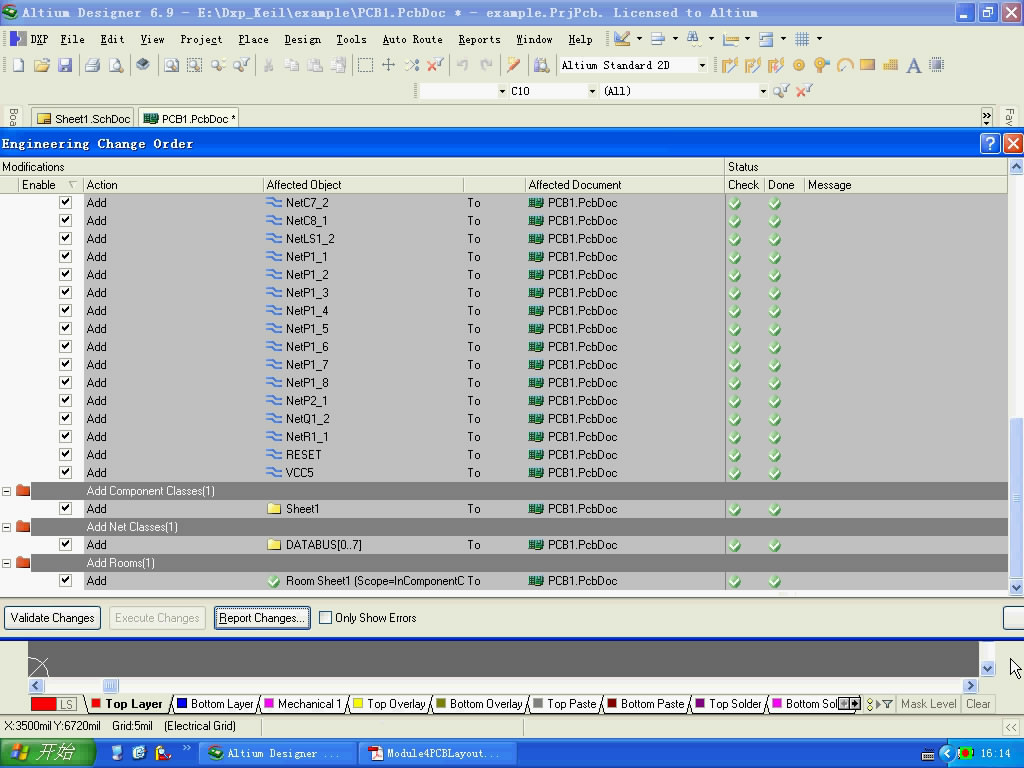Click the Zoom to Fit Document icon

click(x=171, y=65)
